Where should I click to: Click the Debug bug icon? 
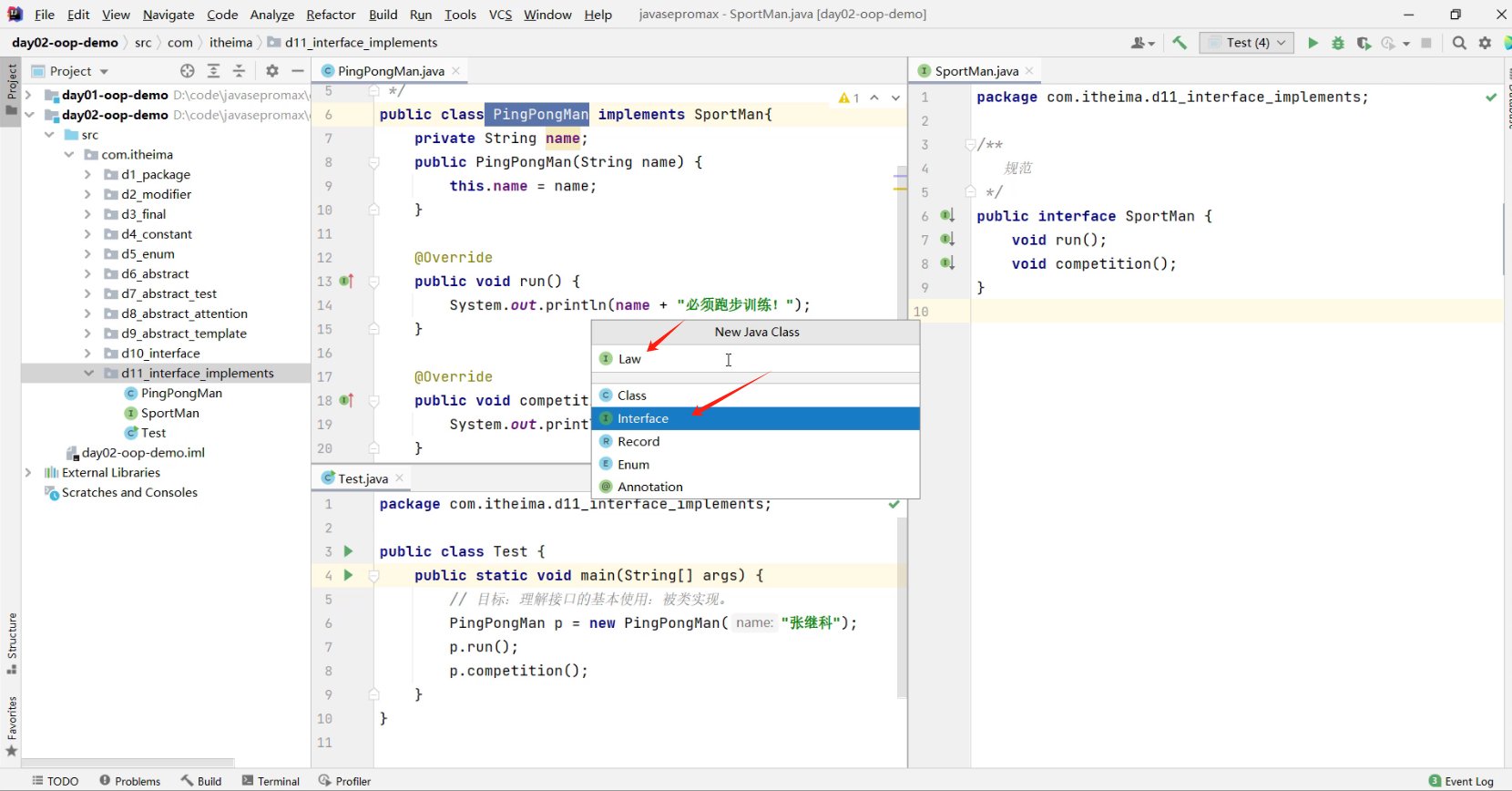tap(1338, 43)
